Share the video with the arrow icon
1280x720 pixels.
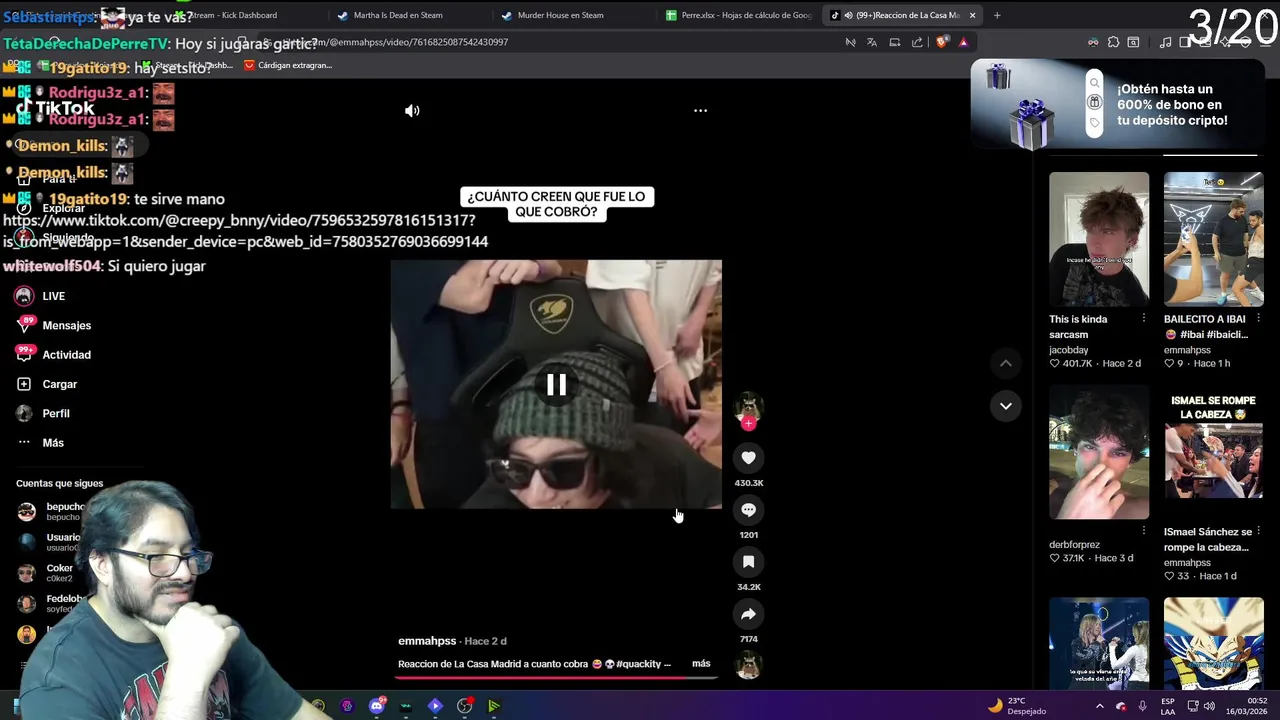coord(748,614)
